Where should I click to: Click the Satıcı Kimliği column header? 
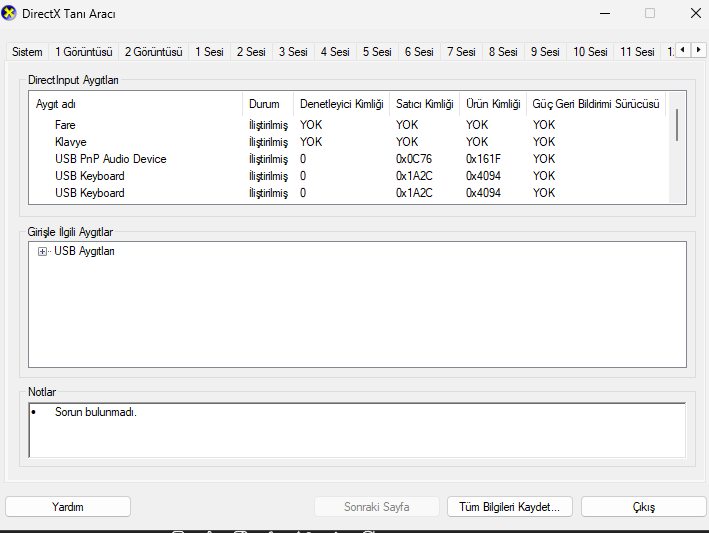425,104
